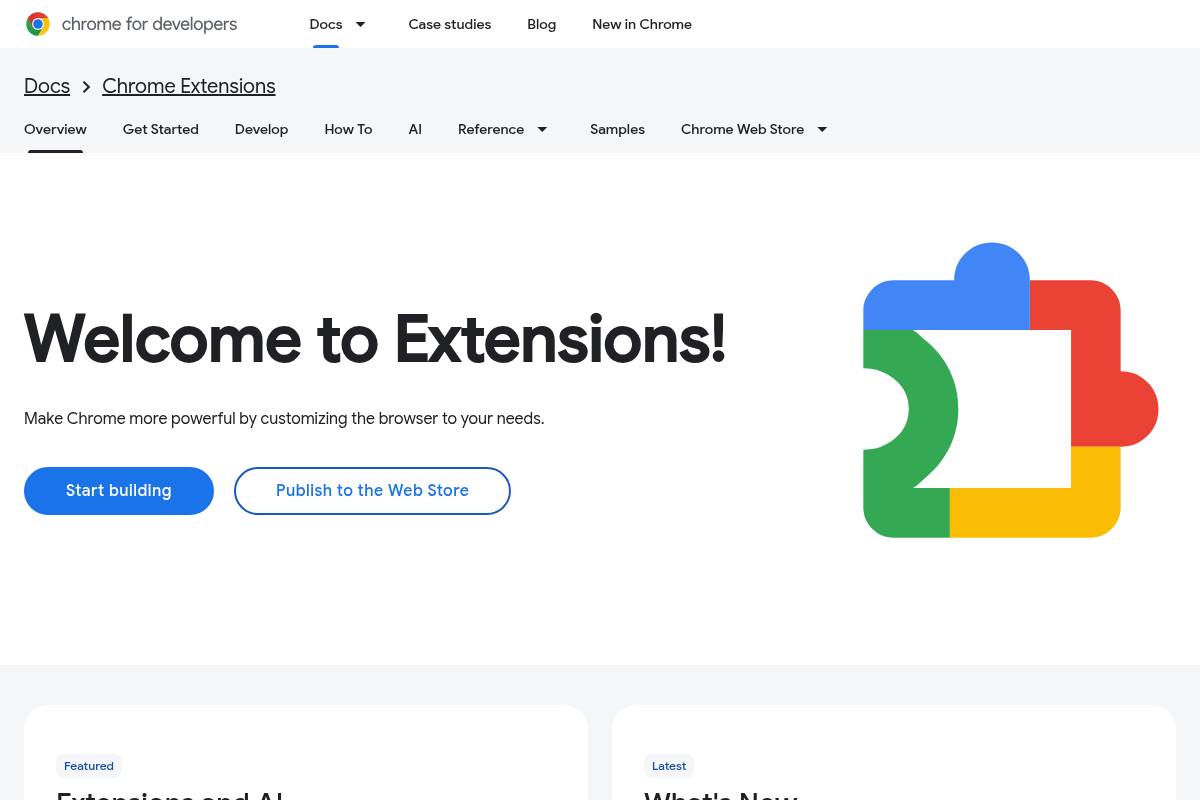Select the Overview tab

tap(55, 129)
